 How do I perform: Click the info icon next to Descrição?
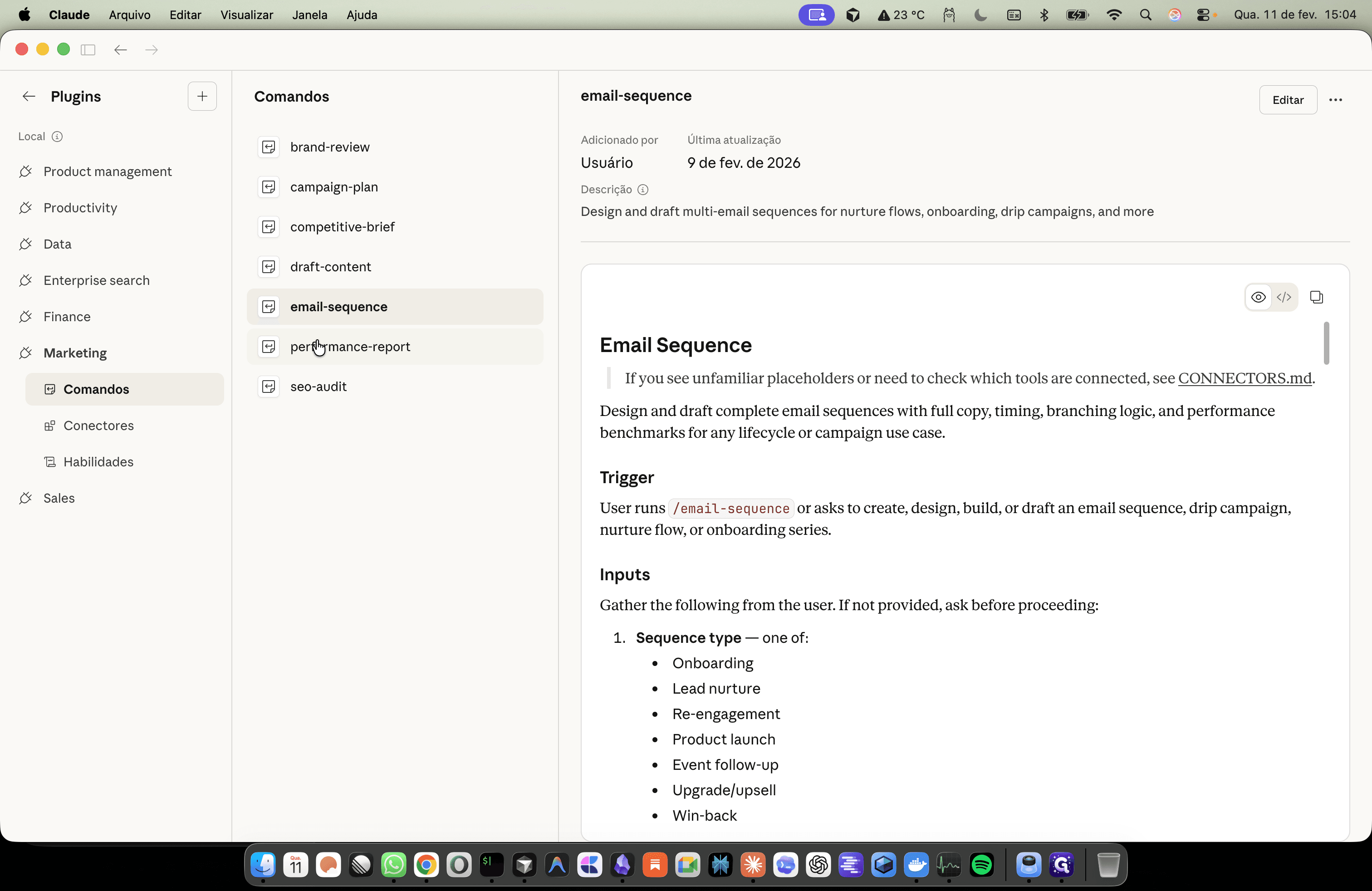(x=643, y=190)
